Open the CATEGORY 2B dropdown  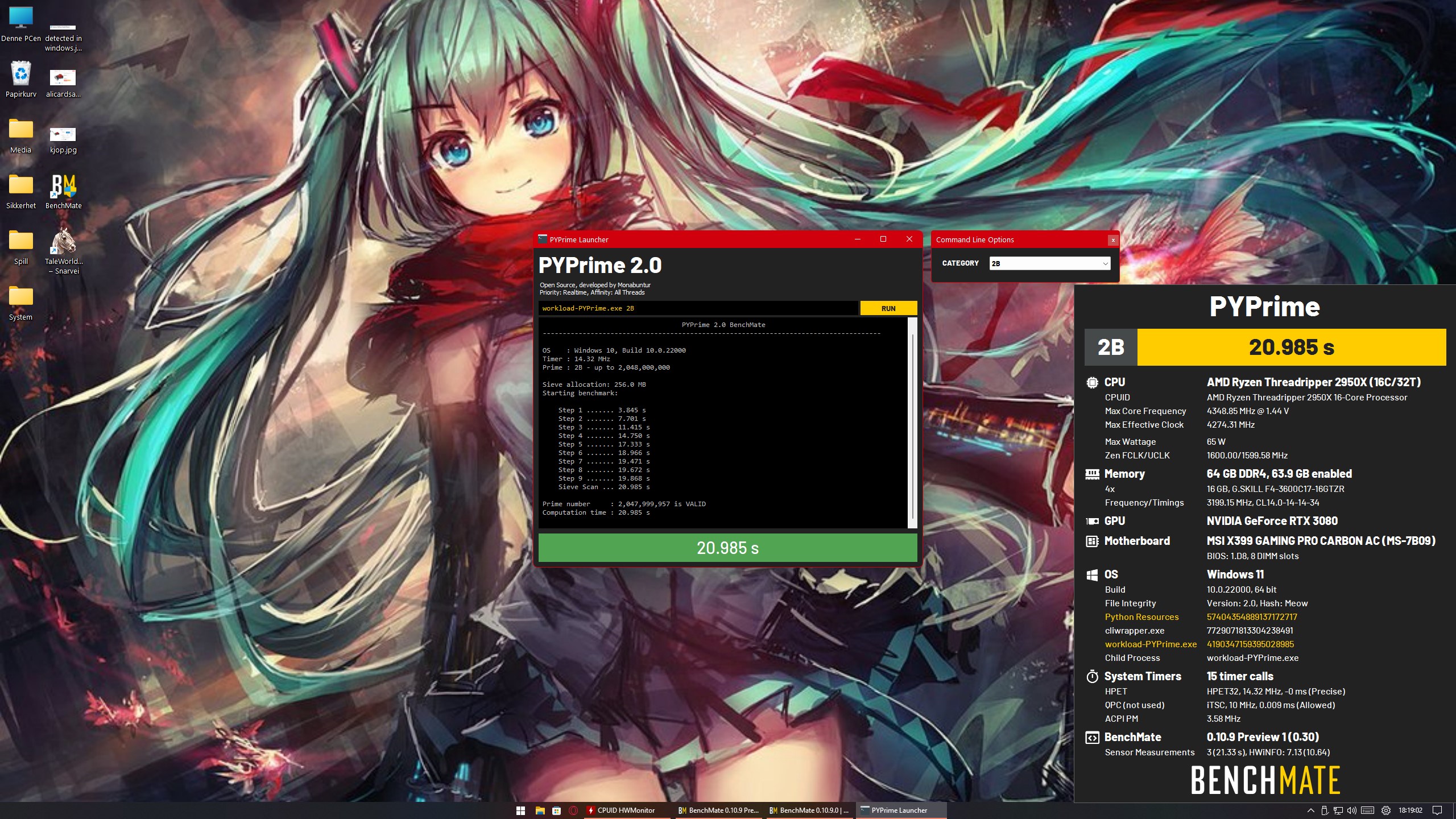coord(1049,263)
